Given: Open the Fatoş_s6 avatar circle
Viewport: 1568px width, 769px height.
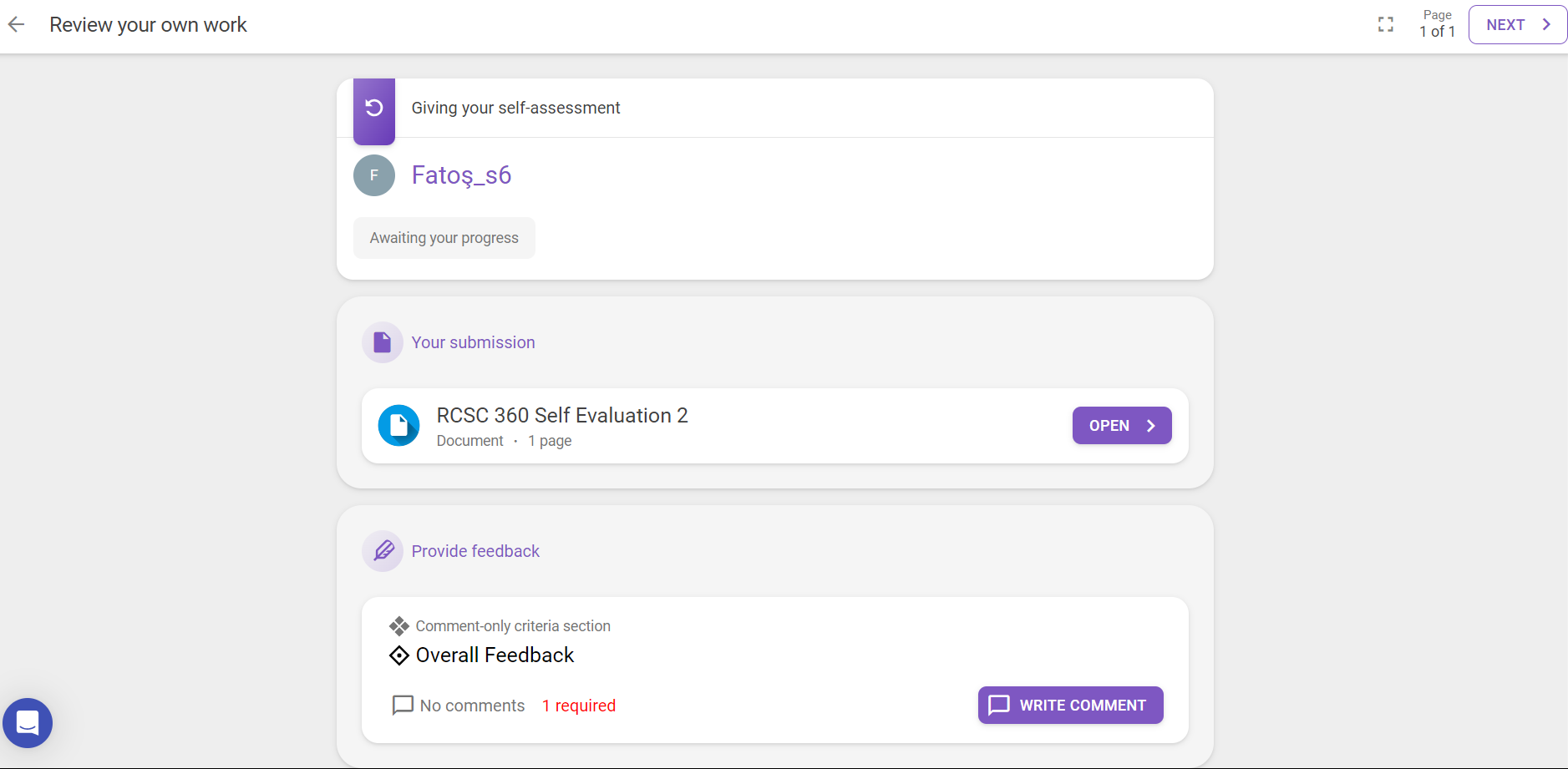Looking at the screenshot, I should (374, 175).
